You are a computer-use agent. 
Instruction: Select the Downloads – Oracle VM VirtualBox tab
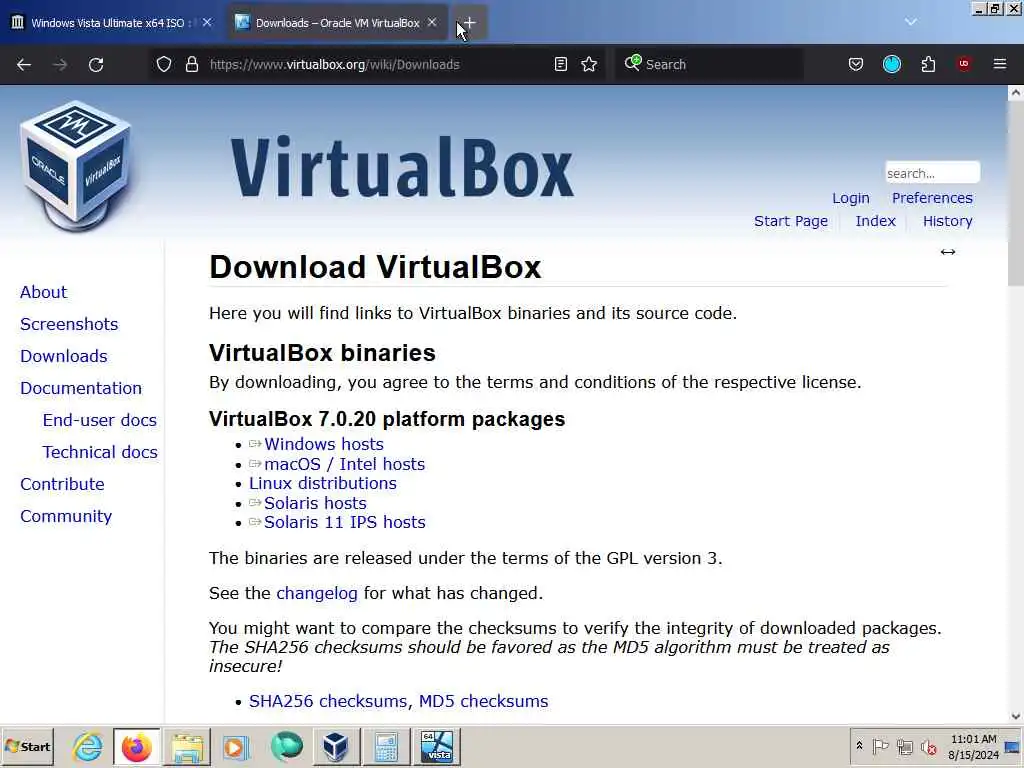coord(337,23)
